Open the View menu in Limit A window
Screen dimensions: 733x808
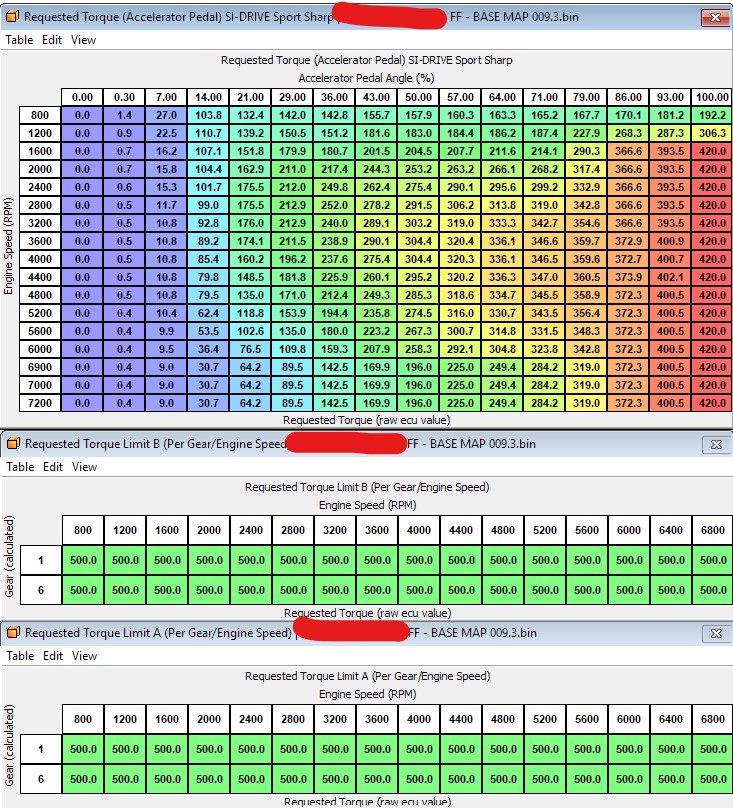pyautogui.click(x=84, y=656)
